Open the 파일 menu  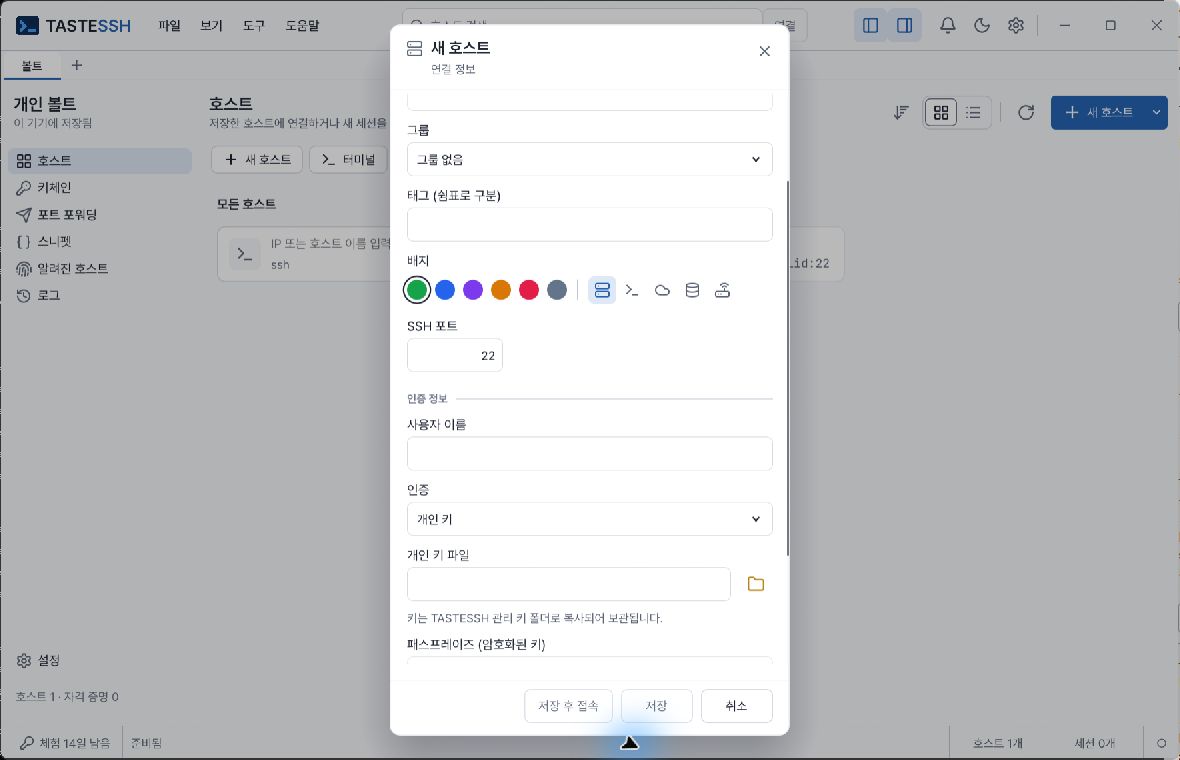(x=169, y=26)
